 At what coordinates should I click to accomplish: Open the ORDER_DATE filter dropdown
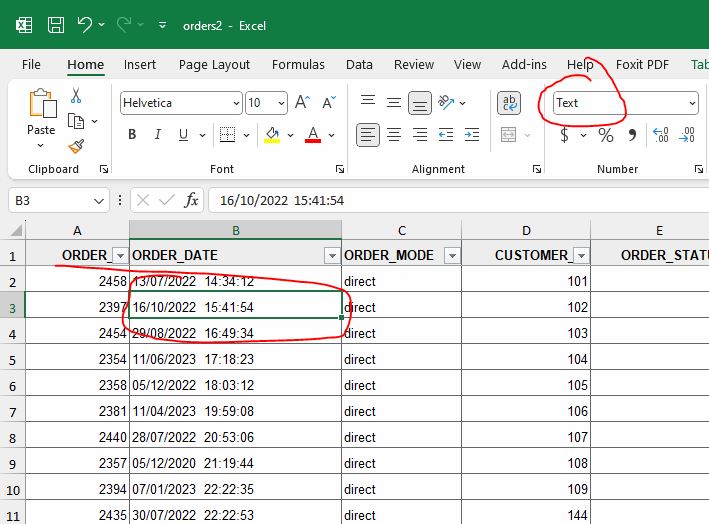pyautogui.click(x=330, y=256)
